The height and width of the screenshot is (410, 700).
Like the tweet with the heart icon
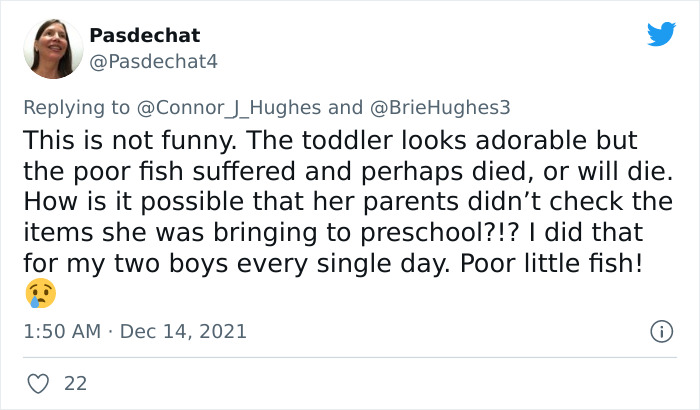[39, 383]
